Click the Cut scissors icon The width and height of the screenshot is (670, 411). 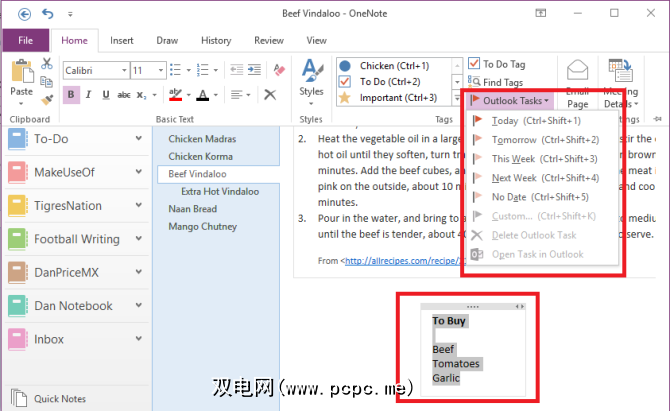pos(47,64)
